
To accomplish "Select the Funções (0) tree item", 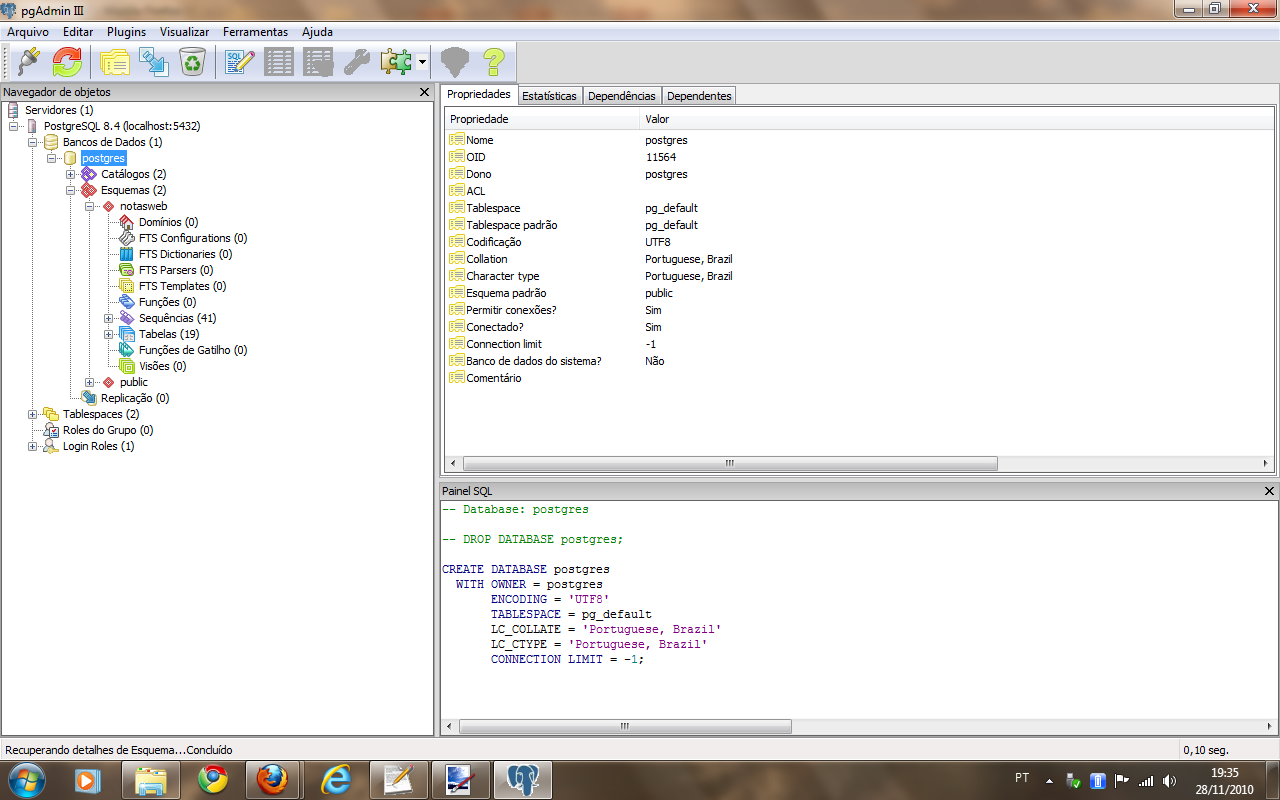I will point(167,302).
